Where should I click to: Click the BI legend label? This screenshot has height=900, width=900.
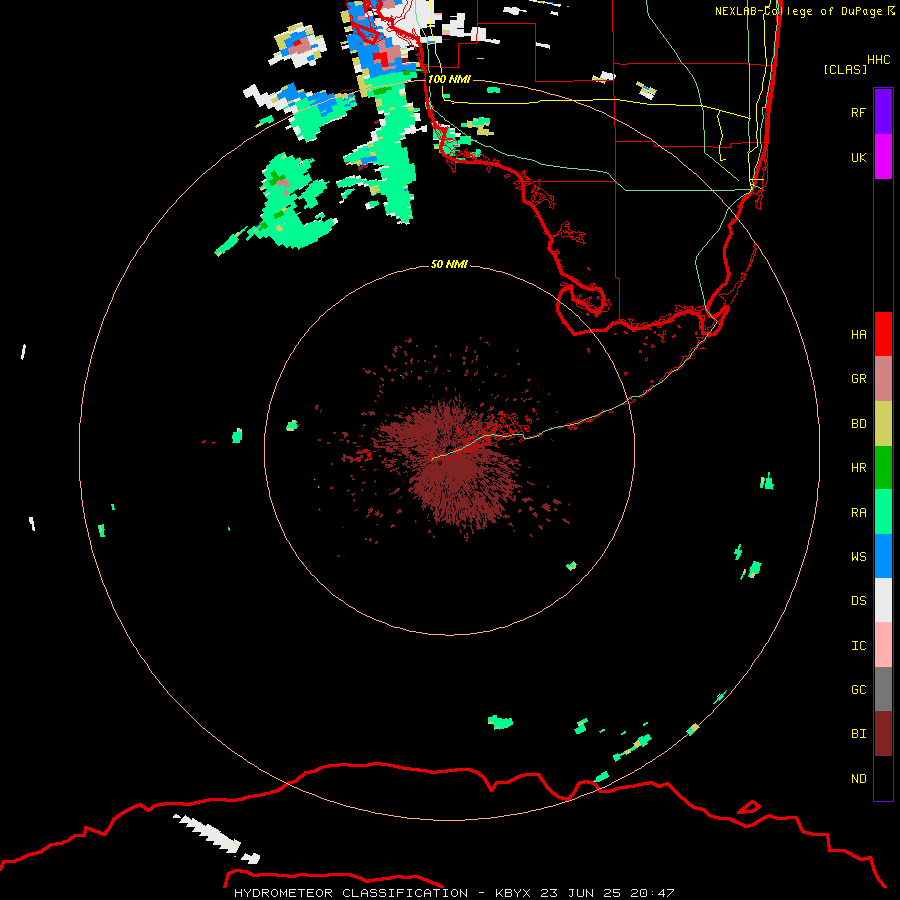pyautogui.click(x=858, y=734)
